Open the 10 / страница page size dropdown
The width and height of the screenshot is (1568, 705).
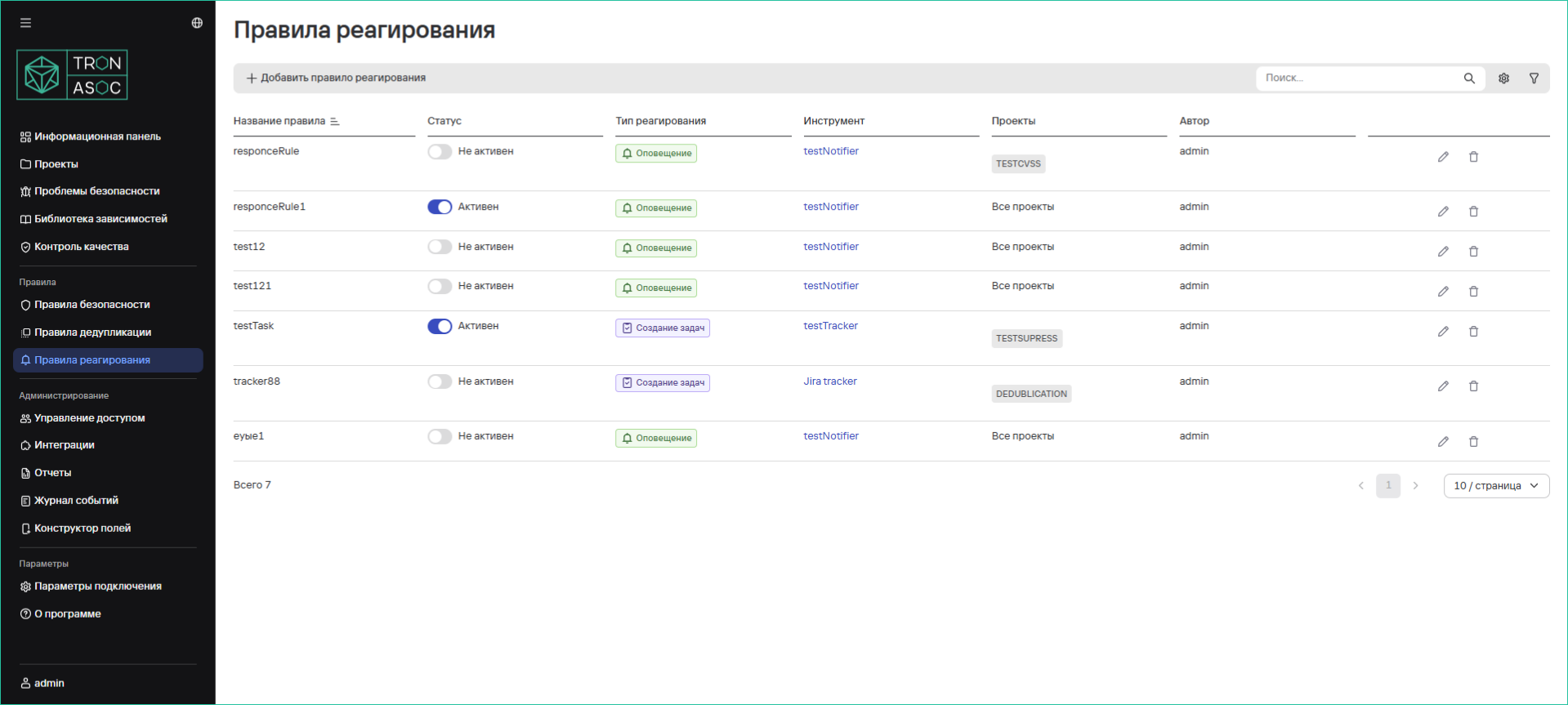click(x=1495, y=486)
